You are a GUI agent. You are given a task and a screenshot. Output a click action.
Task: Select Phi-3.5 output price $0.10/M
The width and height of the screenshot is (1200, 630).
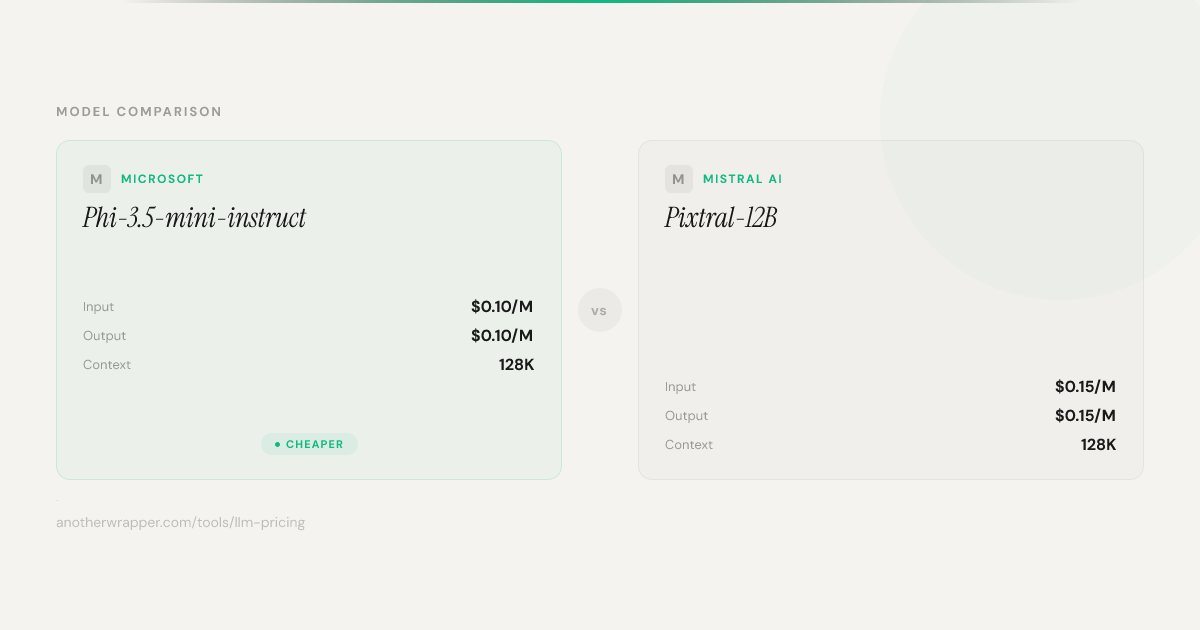point(502,336)
